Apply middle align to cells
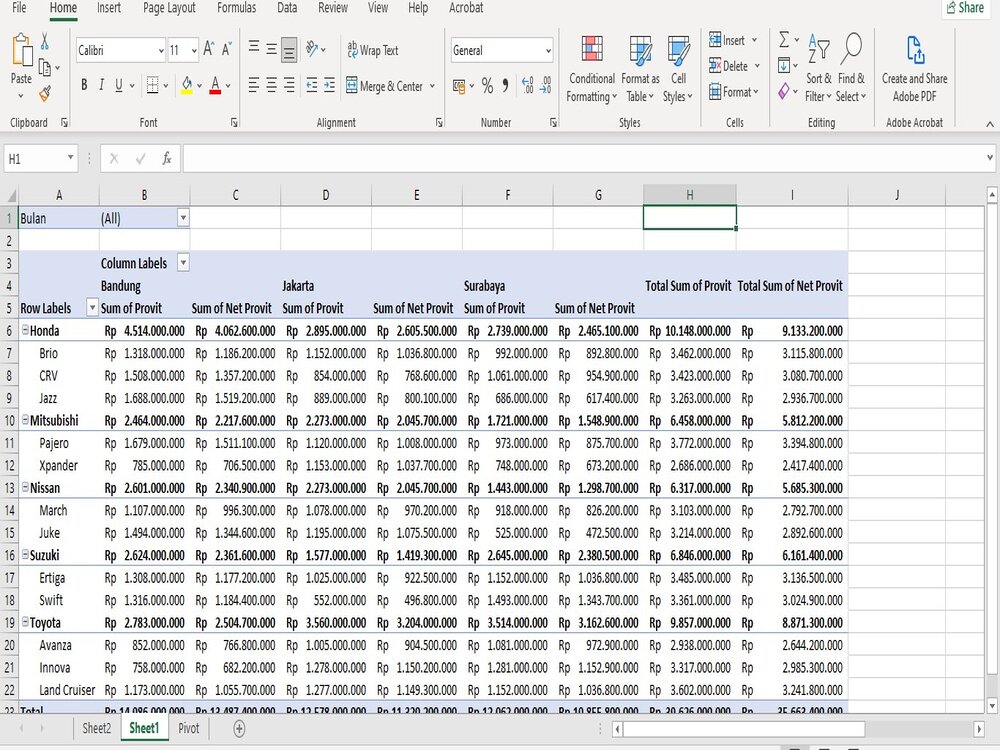Image resolution: width=1000 pixels, height=750 pixels. click(x=271, y=49)
